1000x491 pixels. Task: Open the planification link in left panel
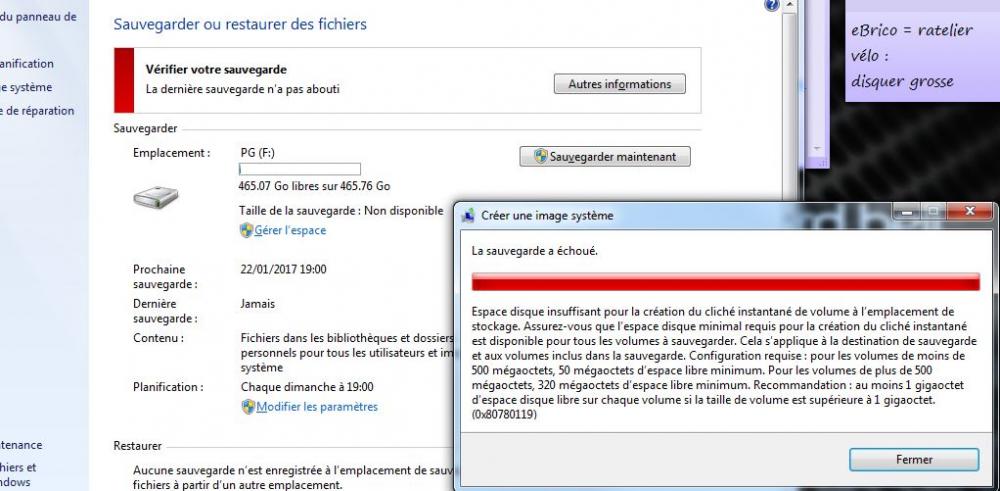click(x=27, y=64)
